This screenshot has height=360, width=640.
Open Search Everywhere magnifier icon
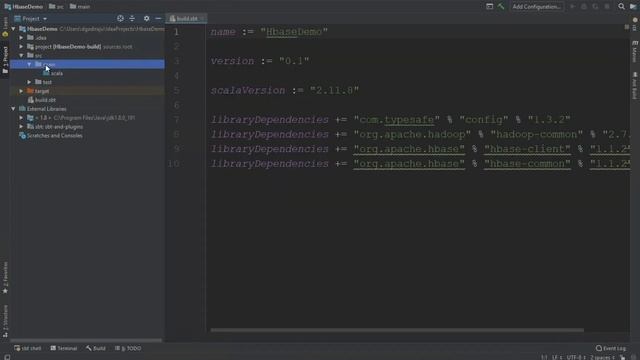tap(621, 7)
